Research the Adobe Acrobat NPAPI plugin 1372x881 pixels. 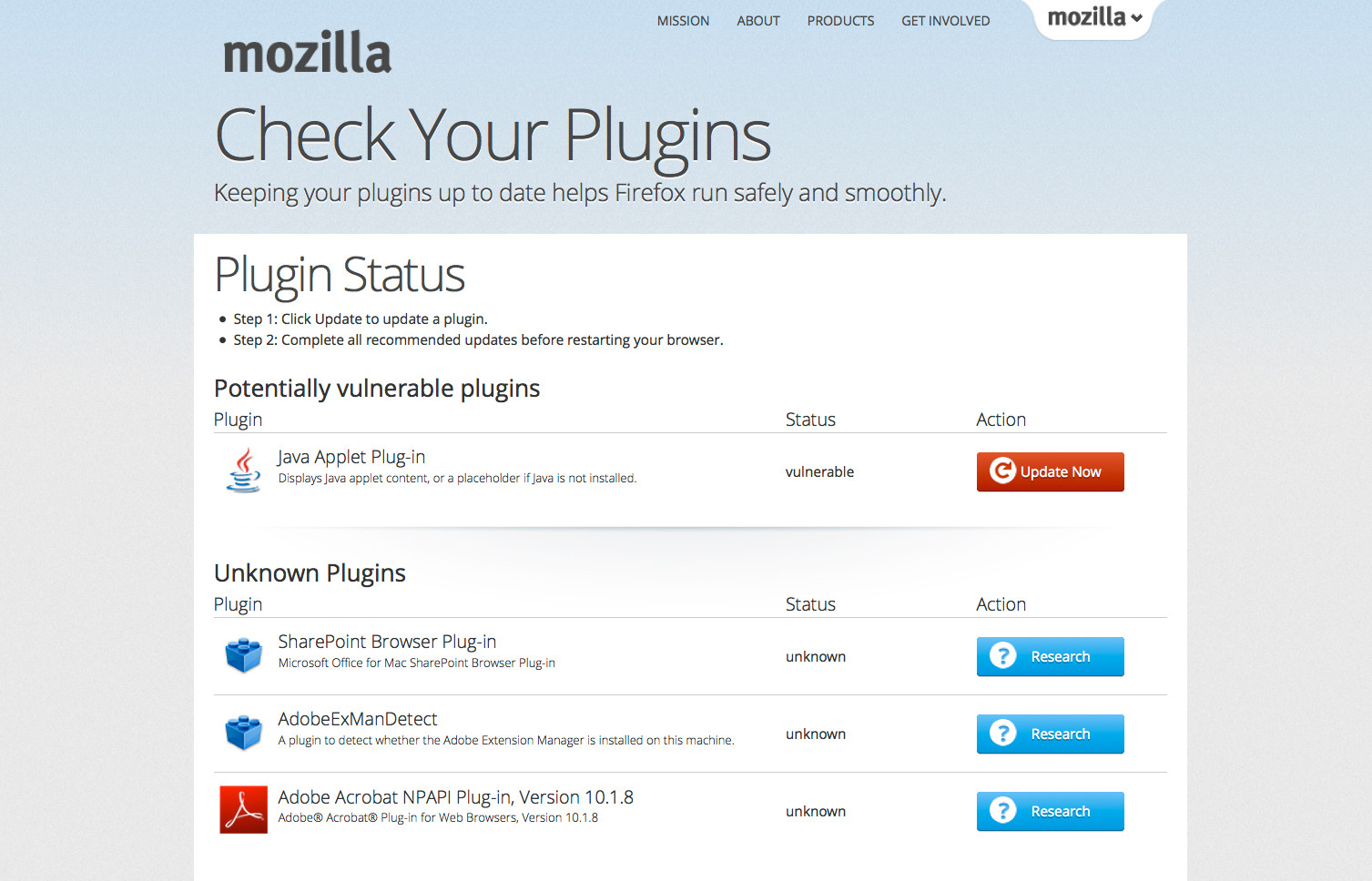coord(1050,811)
